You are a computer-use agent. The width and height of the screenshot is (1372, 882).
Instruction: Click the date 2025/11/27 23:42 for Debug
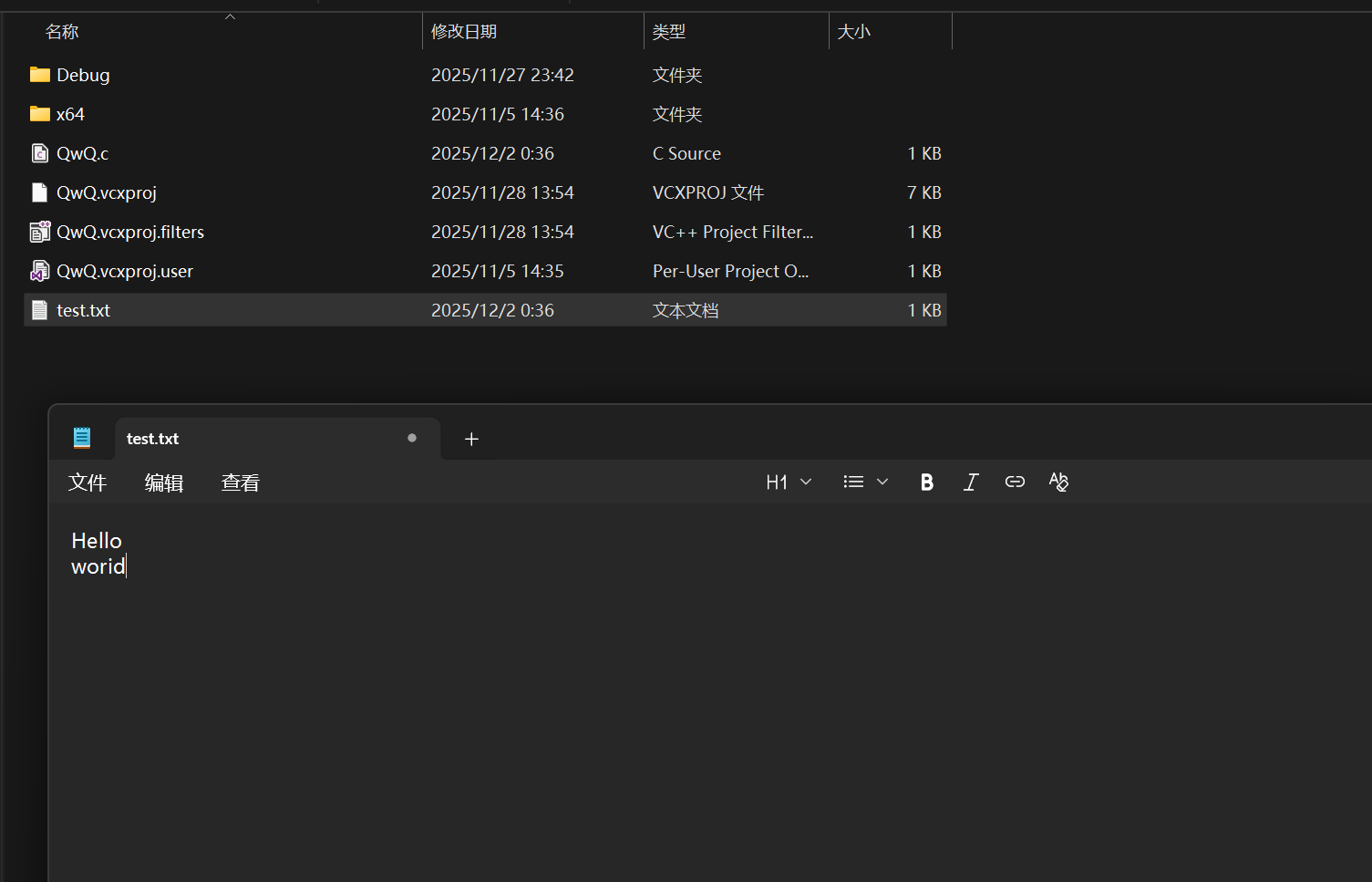(502, 75)
